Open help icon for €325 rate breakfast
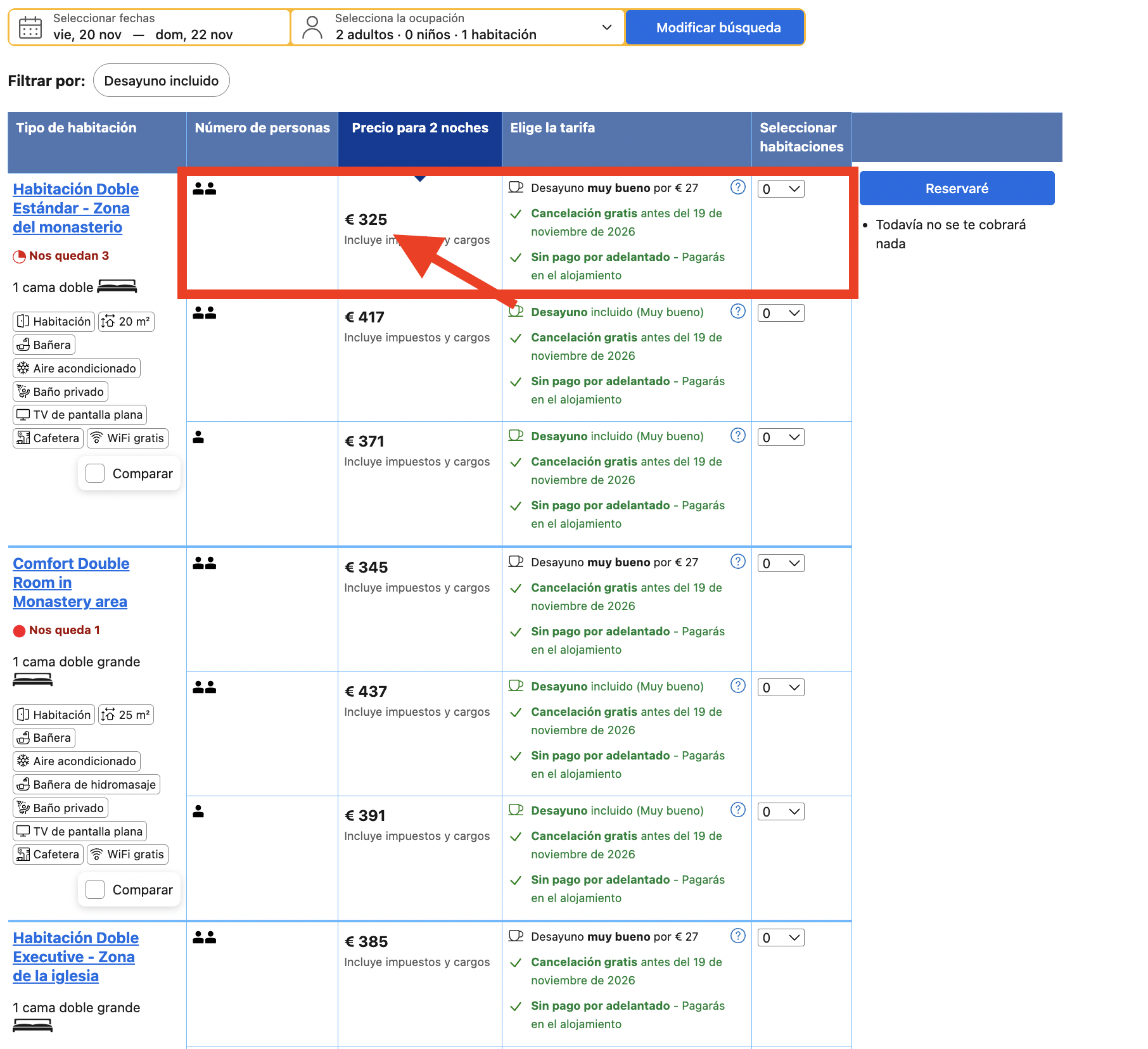Viewport: 1148px width, 1049px height. click(738, 187)
